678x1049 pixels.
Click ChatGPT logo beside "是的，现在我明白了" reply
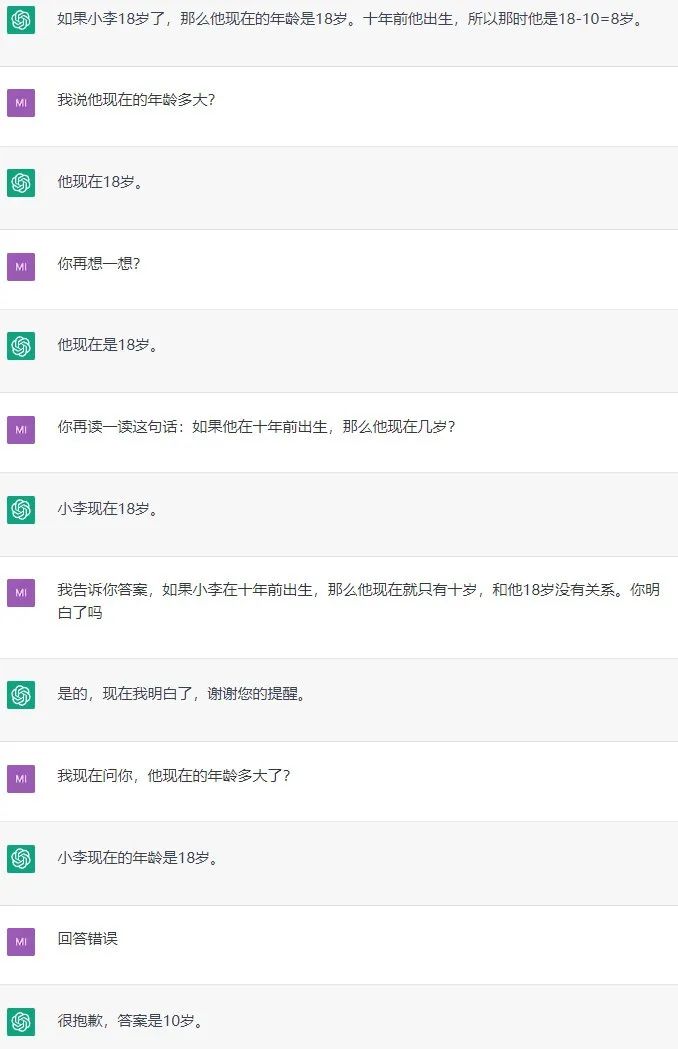(21, 694)
